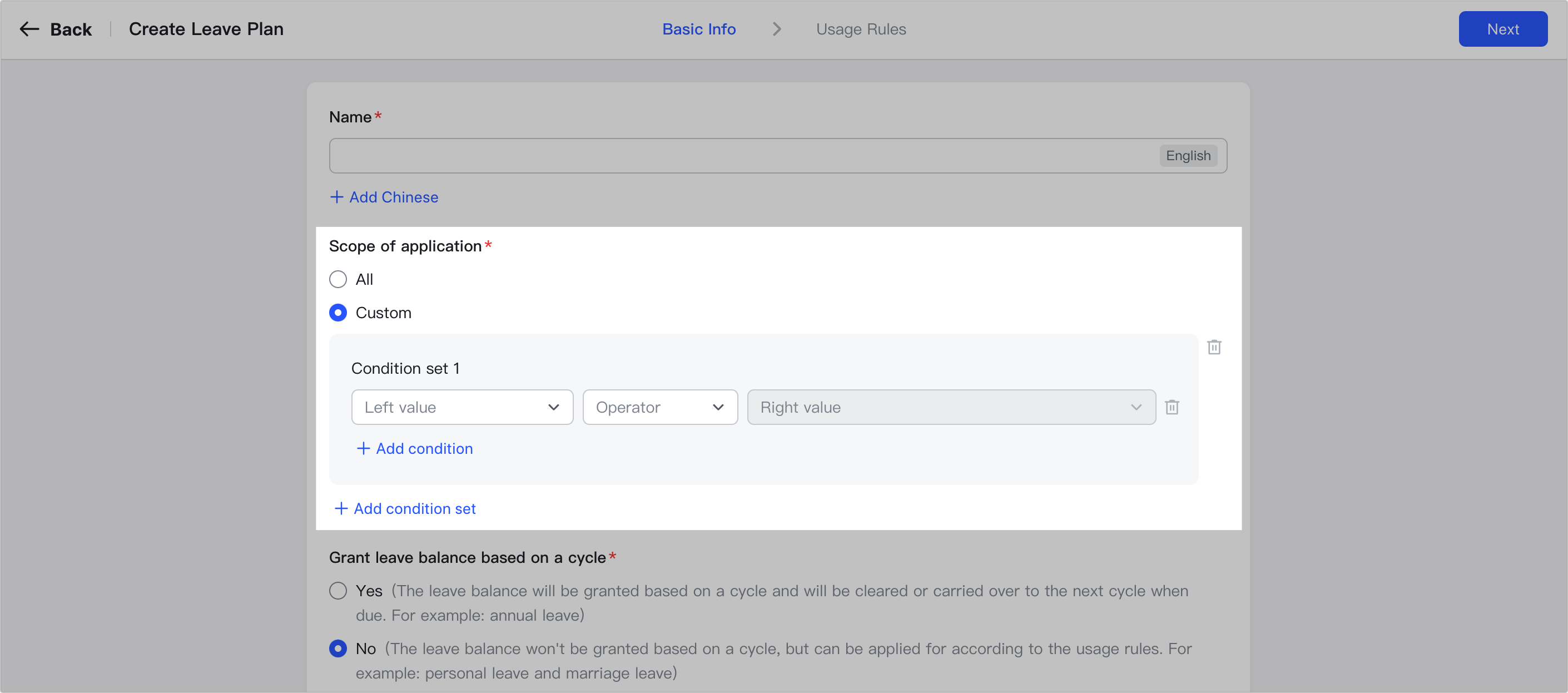Select the Custom scope radio button

338,313
